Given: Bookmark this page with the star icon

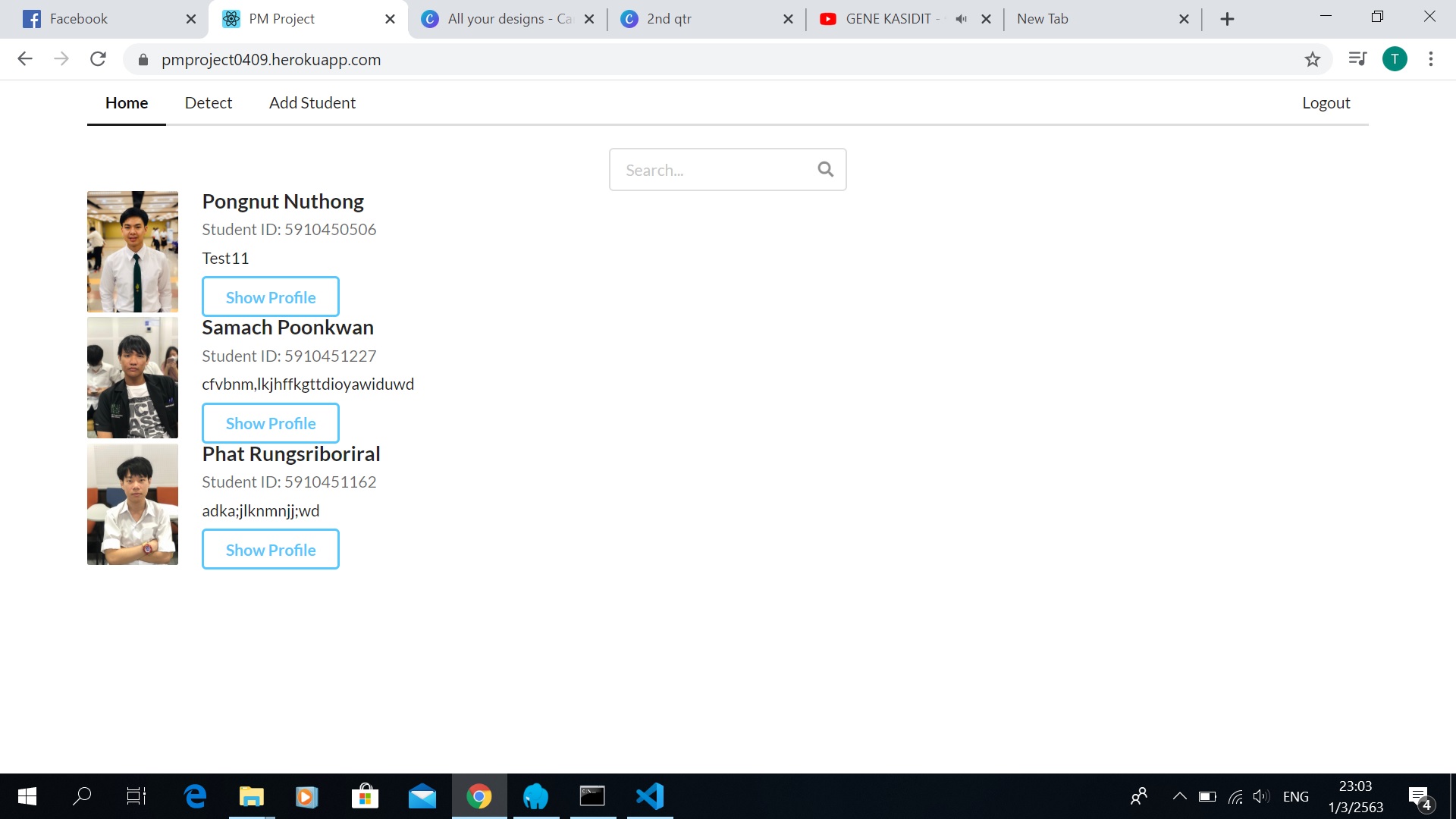Looking at the screenshot, I should 1313,59.
